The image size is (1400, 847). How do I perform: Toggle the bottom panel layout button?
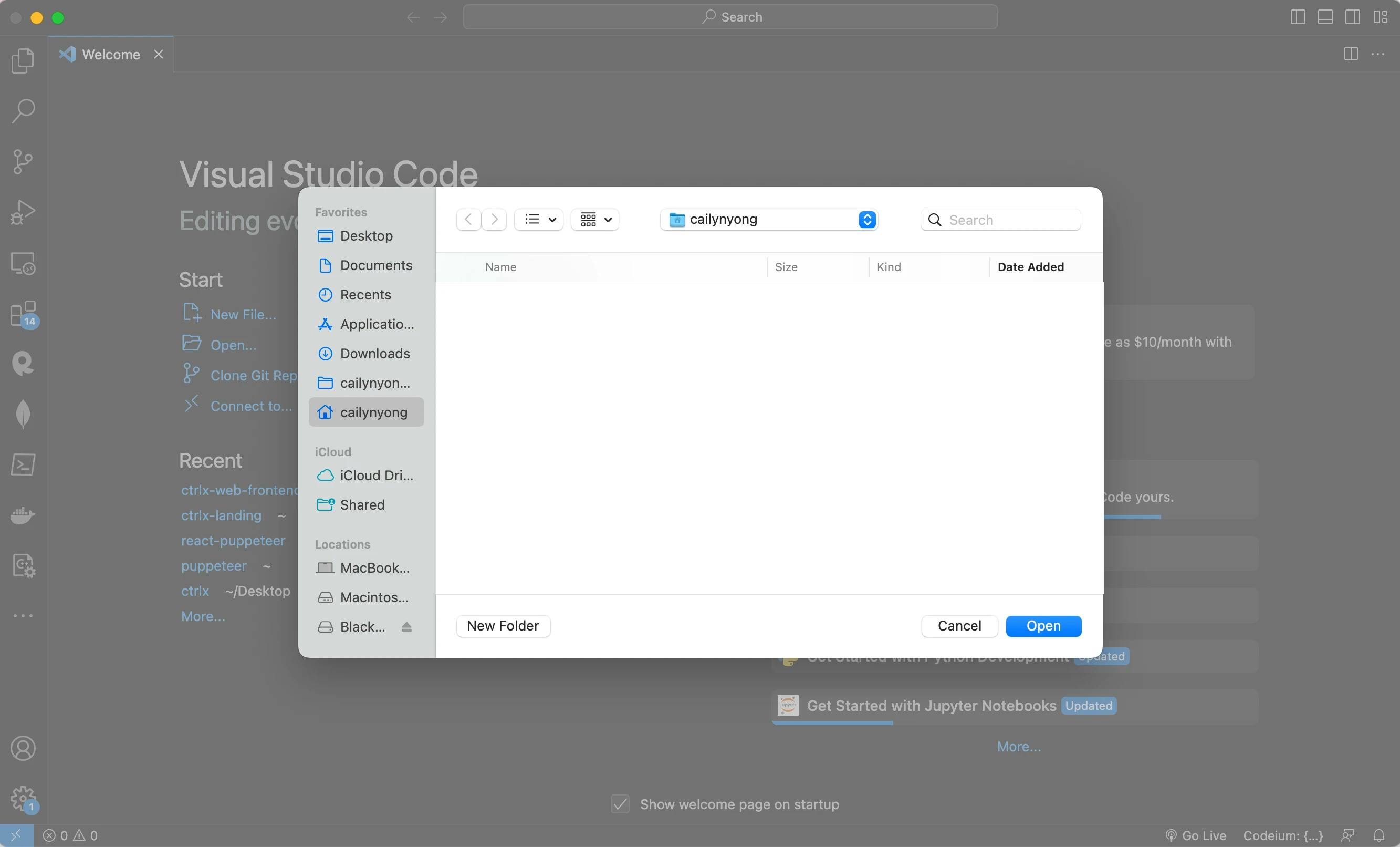[1325, 17]
